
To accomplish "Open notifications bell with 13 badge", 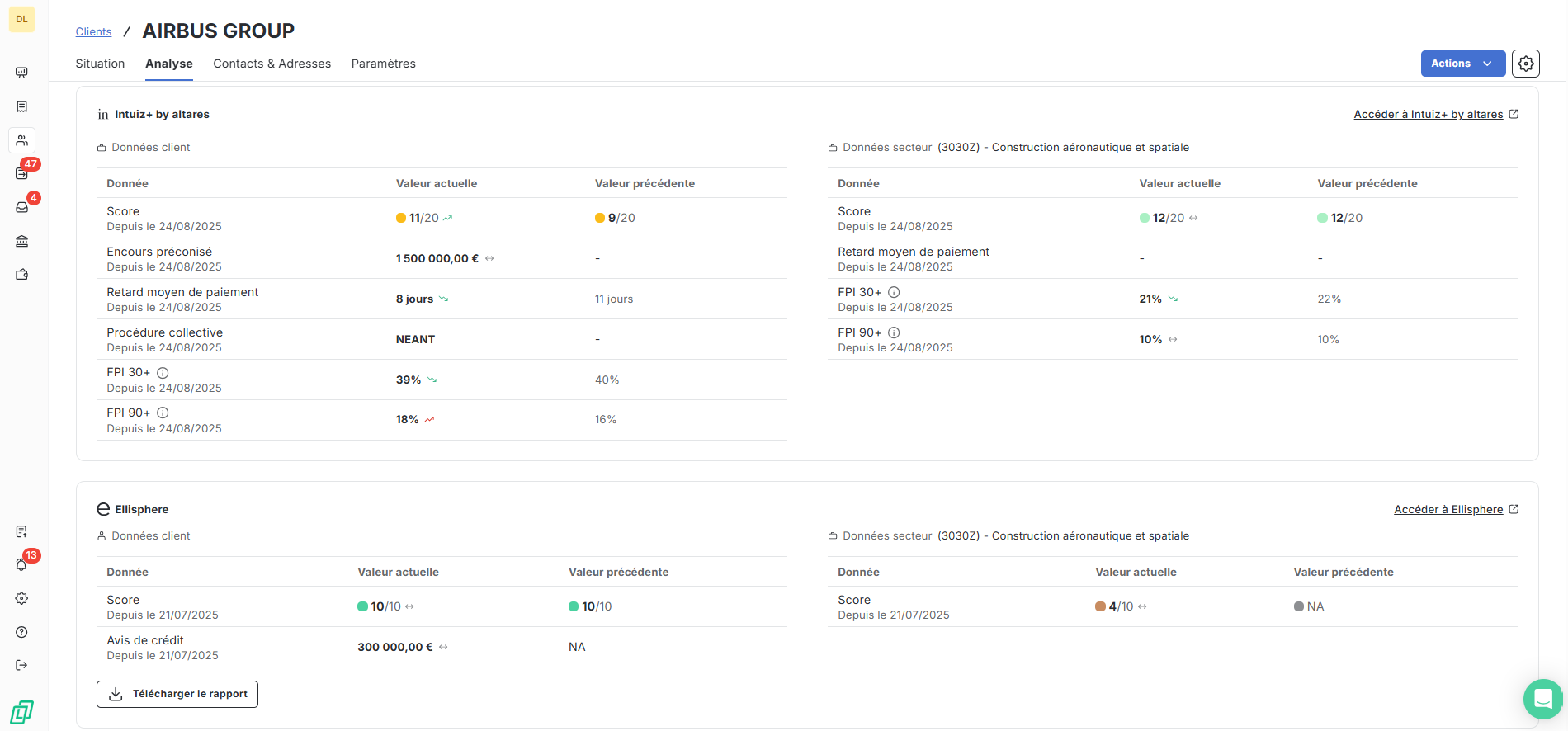I will (22, 565).
